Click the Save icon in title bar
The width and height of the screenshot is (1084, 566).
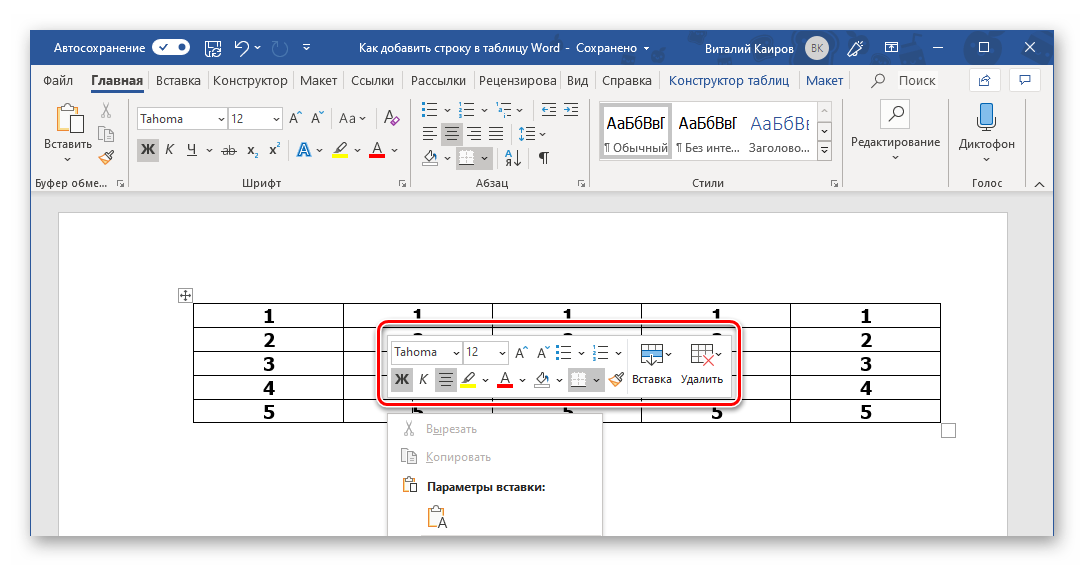click(x=213, y=48)
